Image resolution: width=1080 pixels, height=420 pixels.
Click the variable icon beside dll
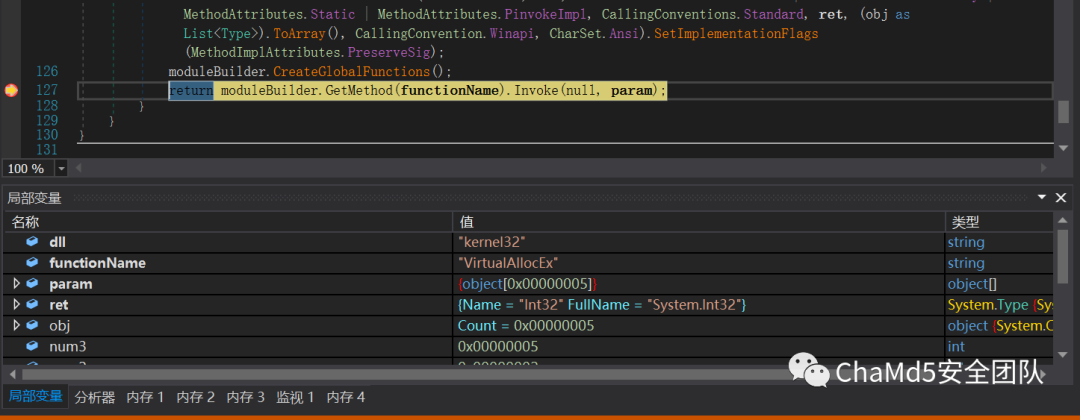(x=32, y=242)
